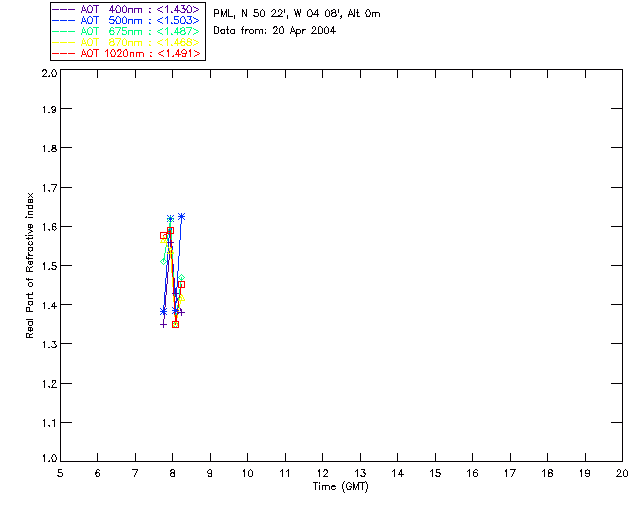Click the x-axis tick label 9
Viewport: 640px width, 512px height.
coord(210,473)
